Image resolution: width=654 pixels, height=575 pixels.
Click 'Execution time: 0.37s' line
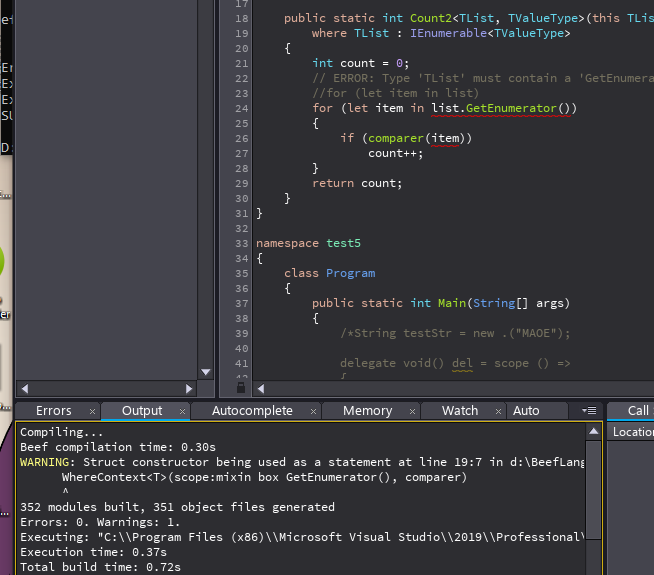pos(93,552)
